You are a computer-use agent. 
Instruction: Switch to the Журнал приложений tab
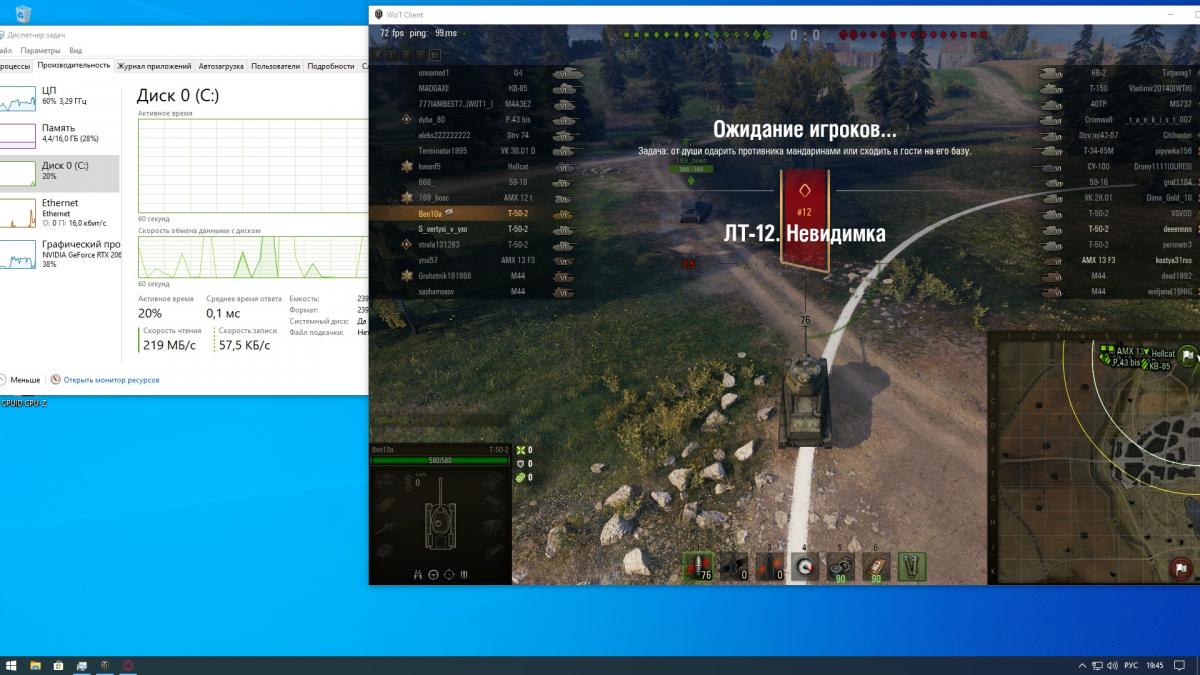(154, 66)
